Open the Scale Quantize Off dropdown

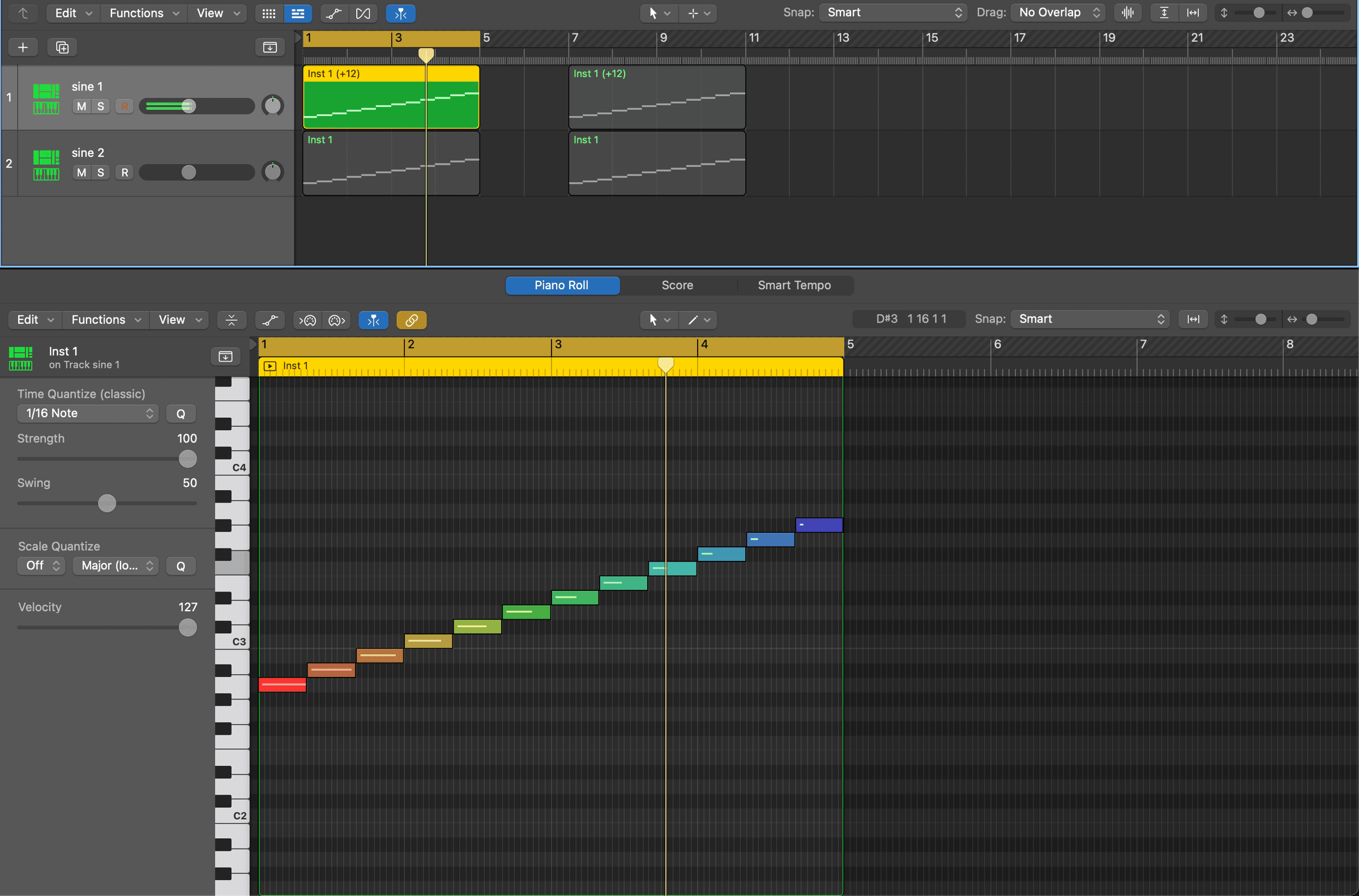coord(42,565)
